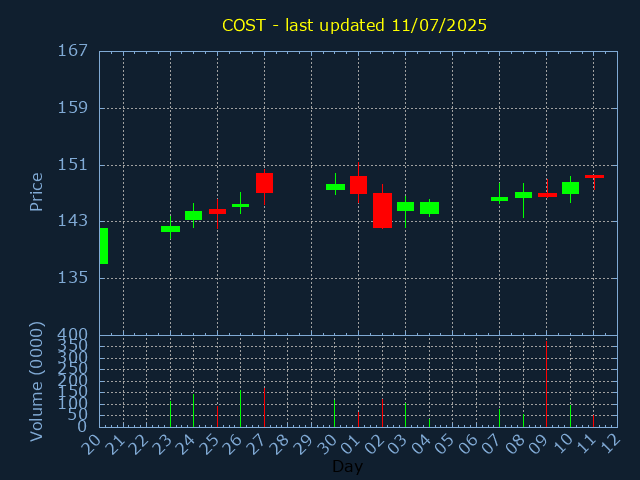640x480 pixels.
Task: Select the green candlestick for day 07
Action: 499,199
